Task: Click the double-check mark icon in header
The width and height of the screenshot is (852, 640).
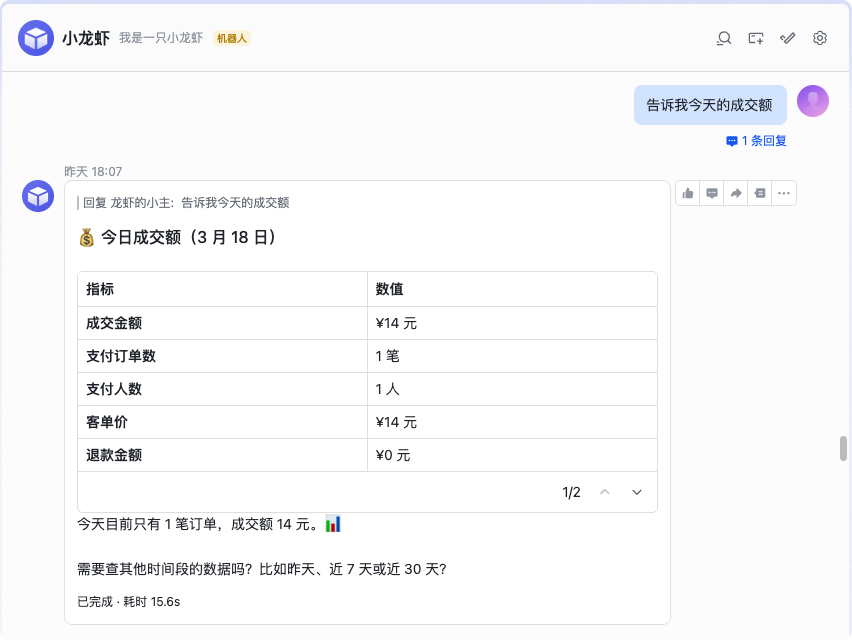Action: pos(788,39)
